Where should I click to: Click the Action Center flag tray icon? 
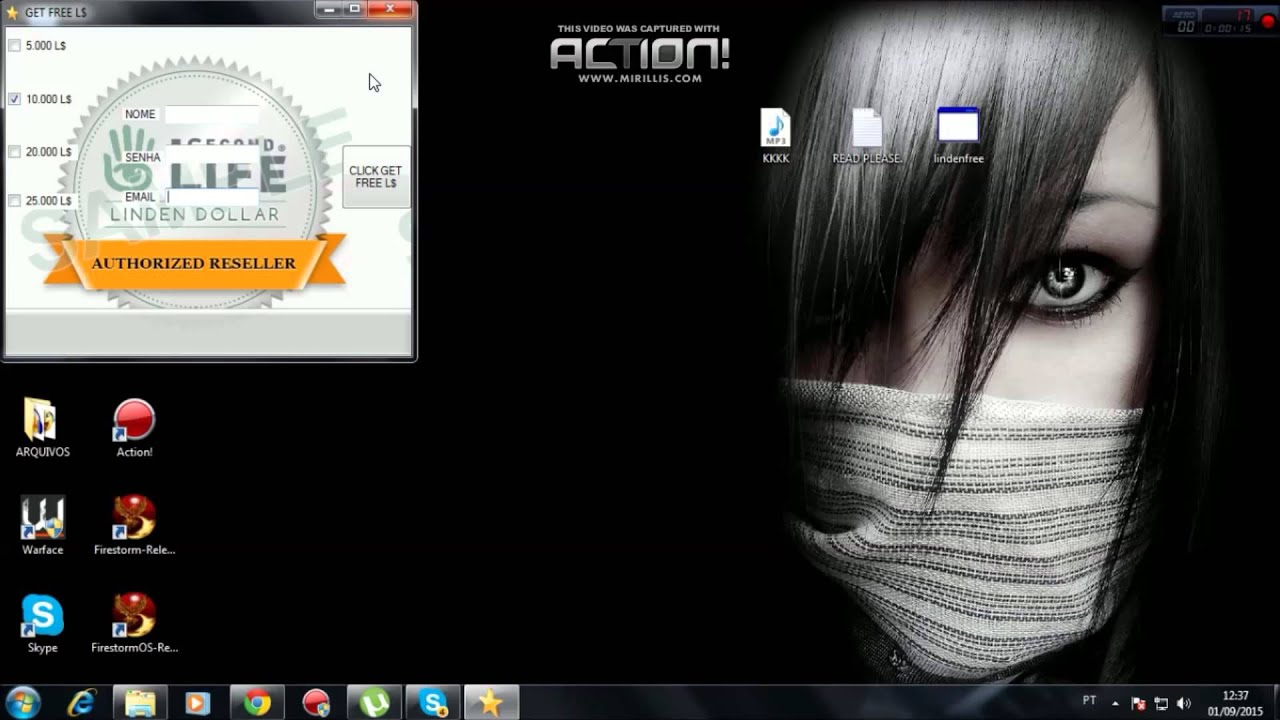[1138, 703]
